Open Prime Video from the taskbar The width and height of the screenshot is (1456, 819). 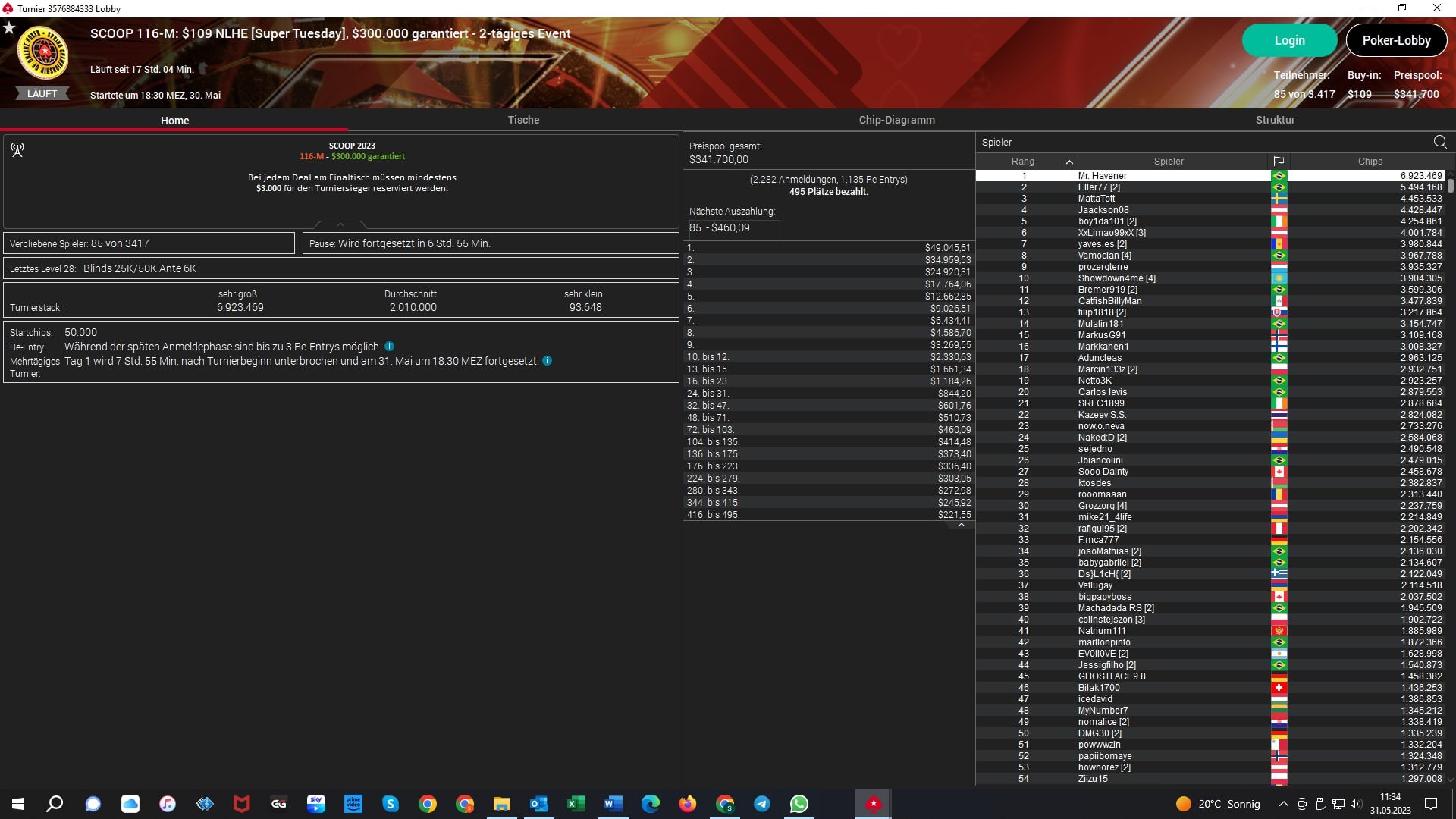(353, 804)
